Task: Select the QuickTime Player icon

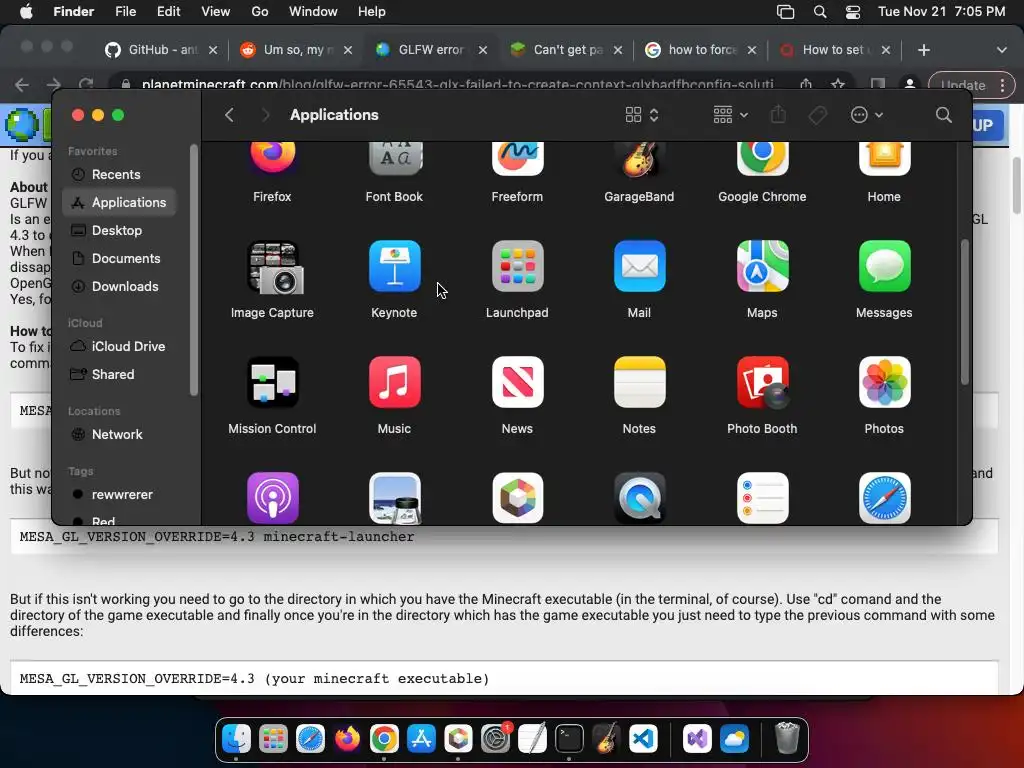Action: [639, 498]
